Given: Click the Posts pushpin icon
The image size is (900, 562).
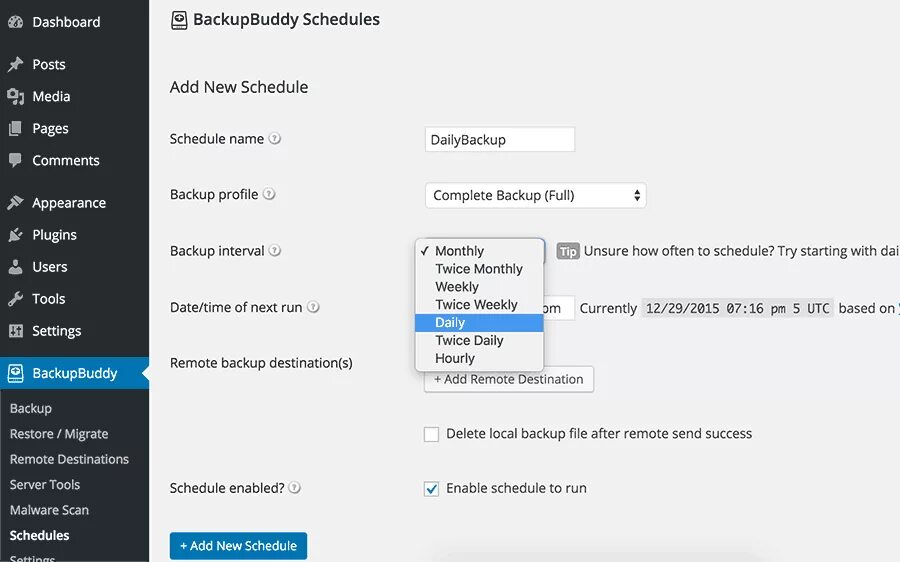Looking at the screenshot, I should pyautogui.click(x=15, y=64).
